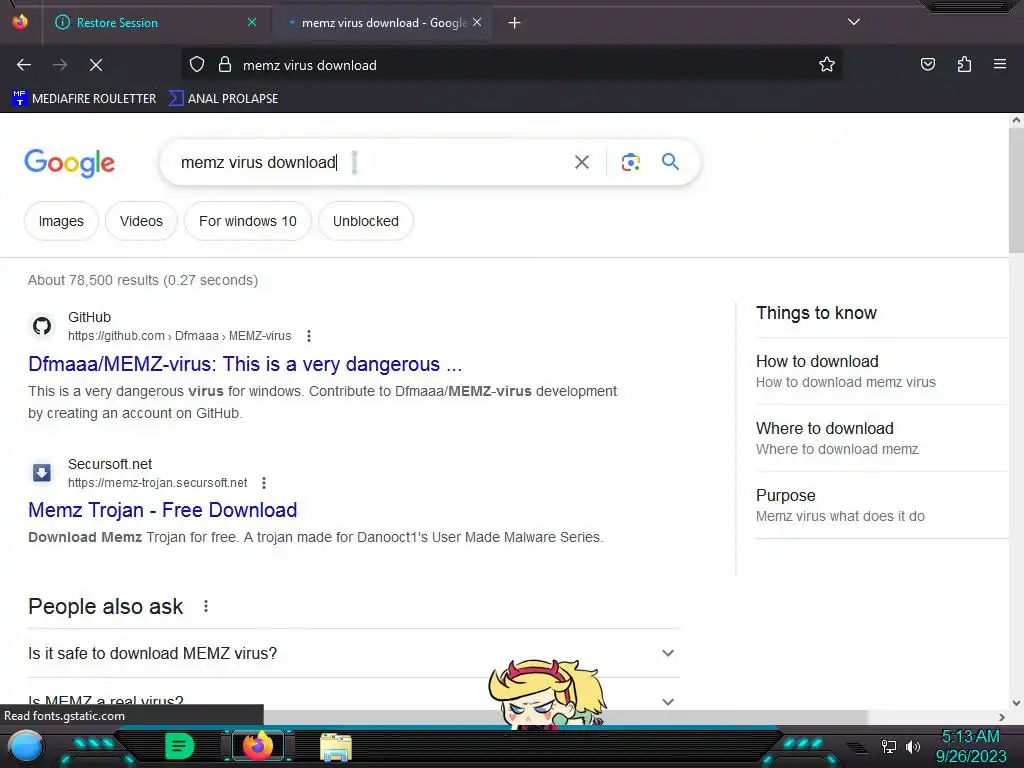Click the GitHub site name text
Image resolution: width=1024 pixels, height=768 pixels.
click(89, 317)
